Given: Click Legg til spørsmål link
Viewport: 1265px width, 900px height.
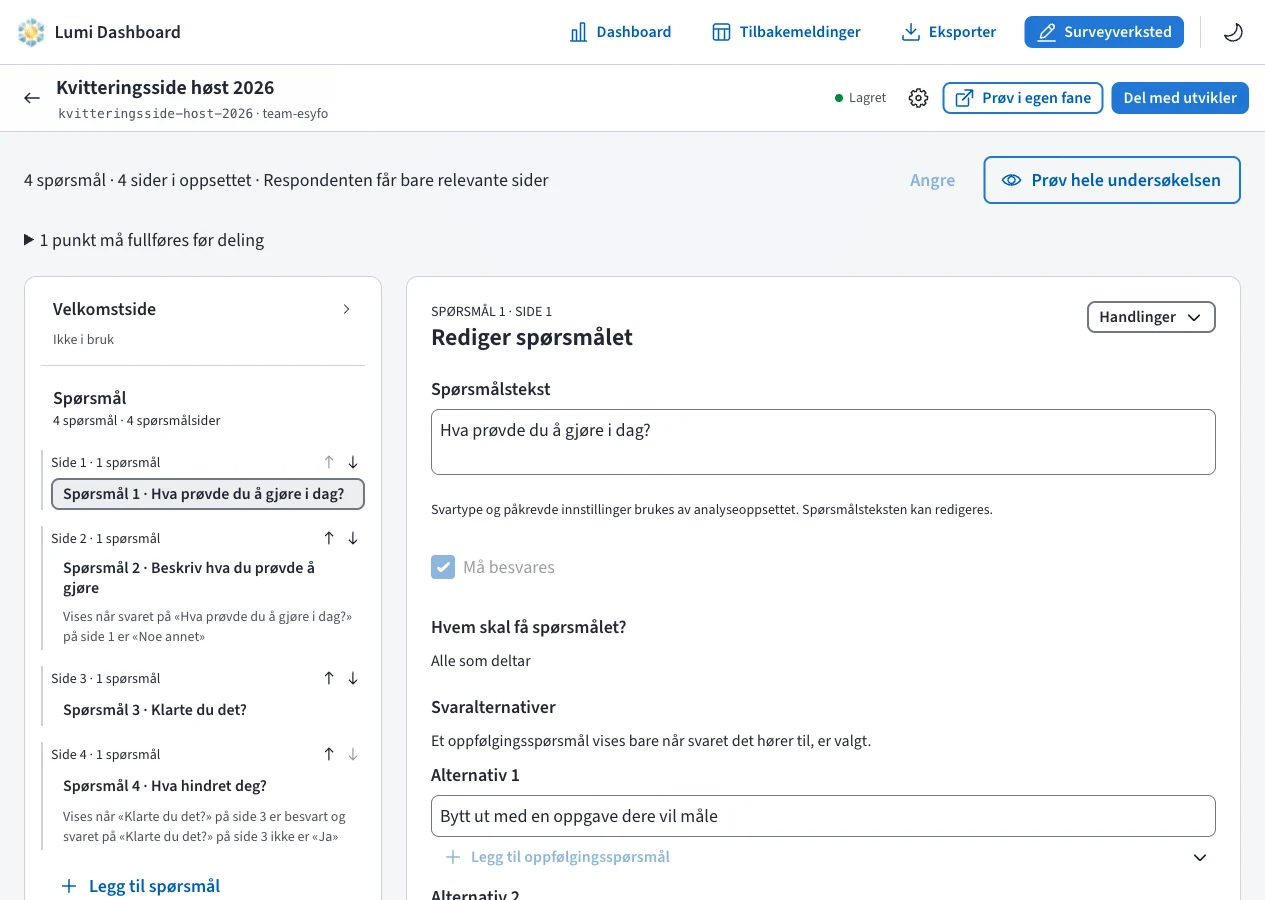Looking at the screenshot, I should [141, 886].
